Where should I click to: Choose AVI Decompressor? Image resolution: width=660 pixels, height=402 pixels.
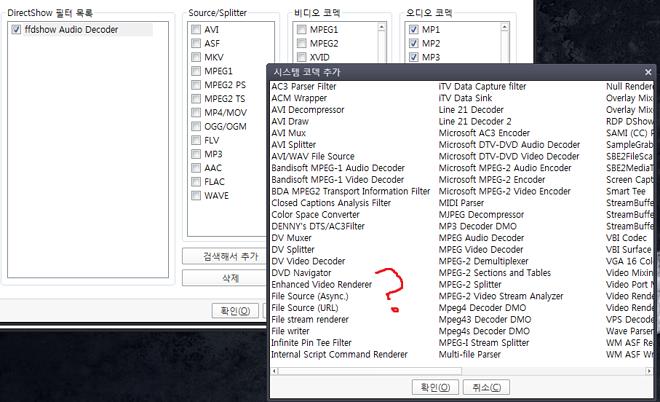click(308, 110)
